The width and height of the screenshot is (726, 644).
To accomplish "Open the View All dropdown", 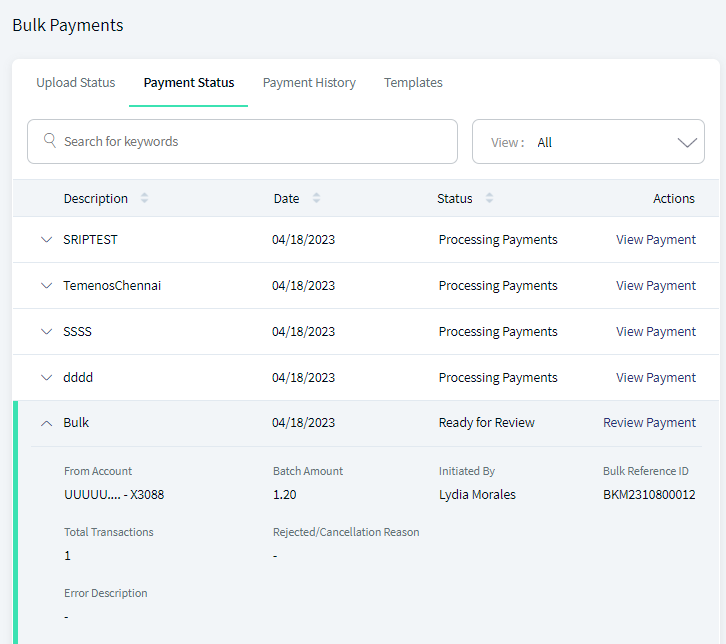I will click(x=588, y=142).
